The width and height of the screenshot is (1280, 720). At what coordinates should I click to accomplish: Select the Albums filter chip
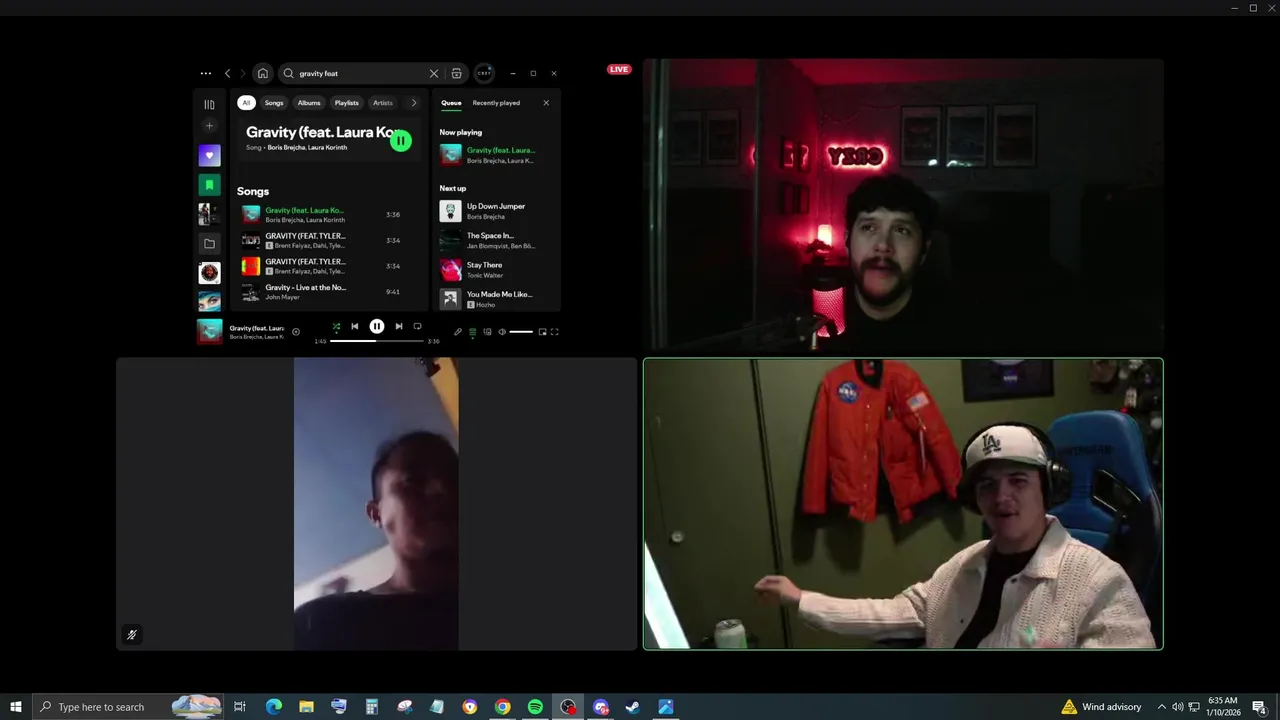click(x=309, y=103)
